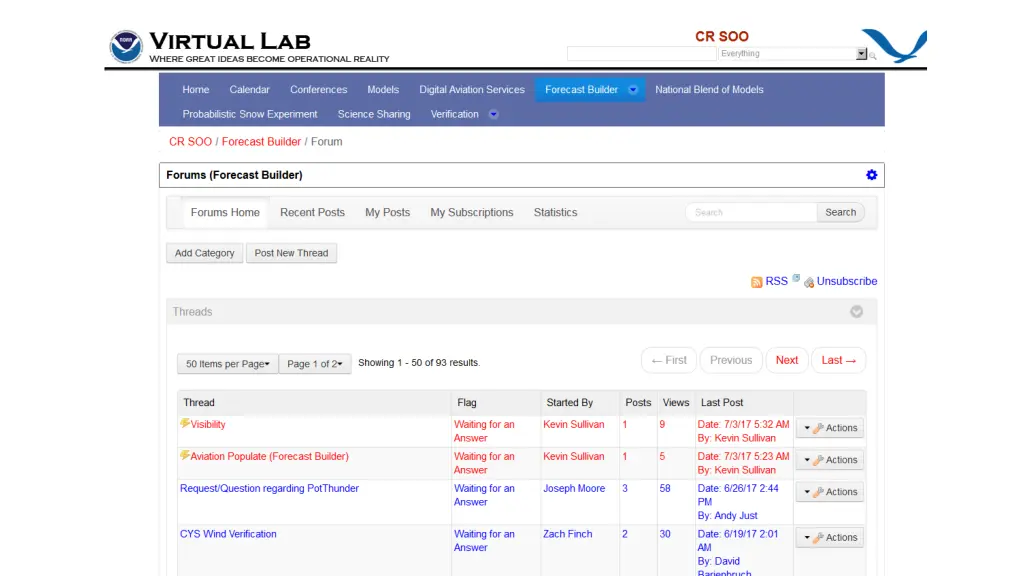Image resolution: width=1024 pixels, height=576 pixels.
Task: Click Post New Thread button
Action: point(291,253)
